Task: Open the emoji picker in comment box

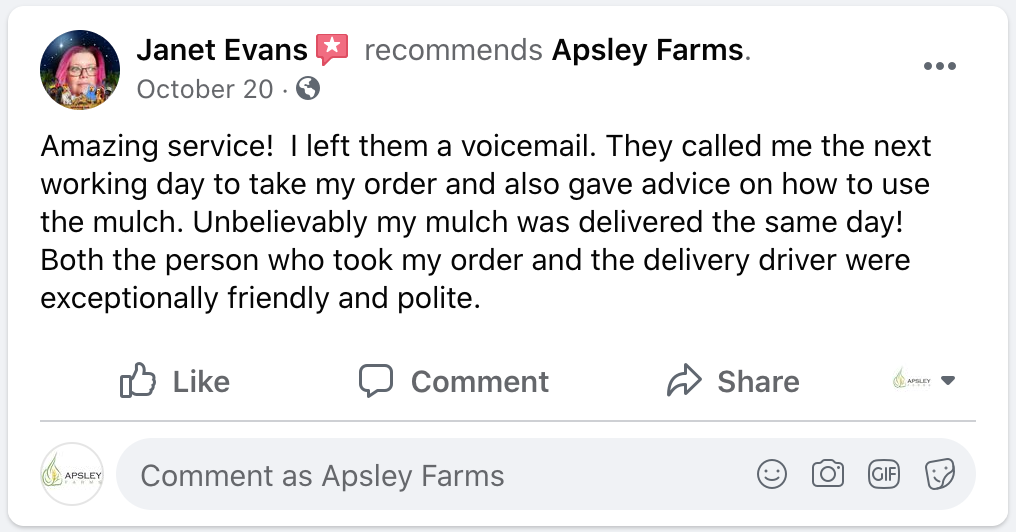Action: [x=772, y=475]
